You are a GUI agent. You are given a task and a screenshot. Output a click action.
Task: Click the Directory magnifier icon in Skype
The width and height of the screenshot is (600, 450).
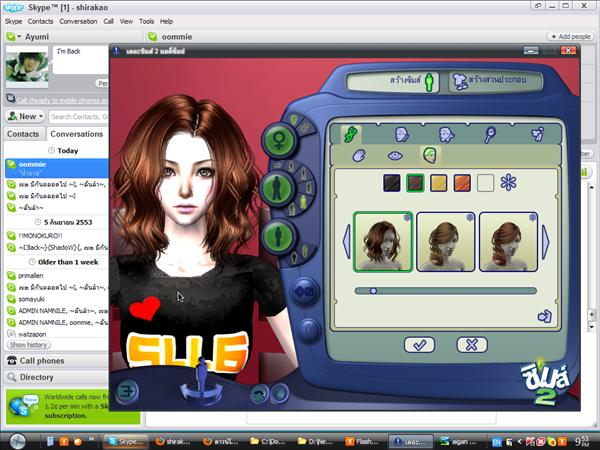12,377
